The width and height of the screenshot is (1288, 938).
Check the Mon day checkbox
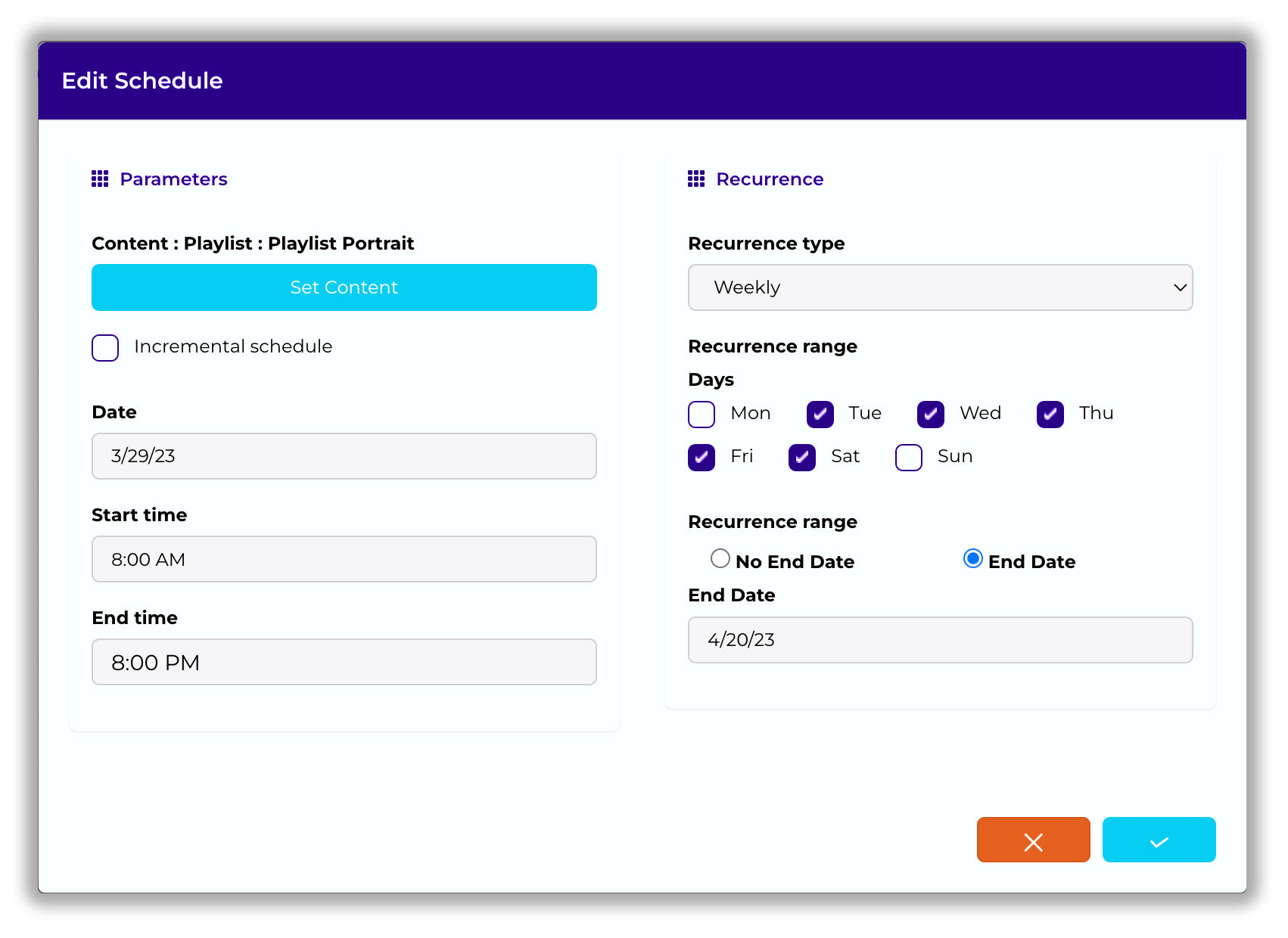[702, 414]
